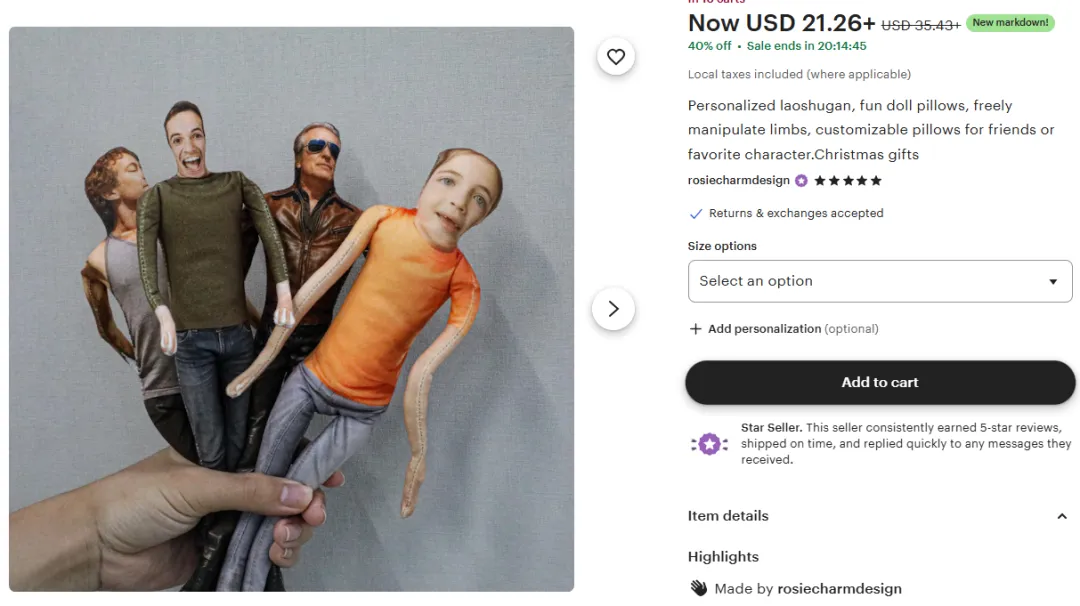
Task: Click the Returns & exchanges checkmark icon
Action: pyautogui.click(x=696, y=213)
